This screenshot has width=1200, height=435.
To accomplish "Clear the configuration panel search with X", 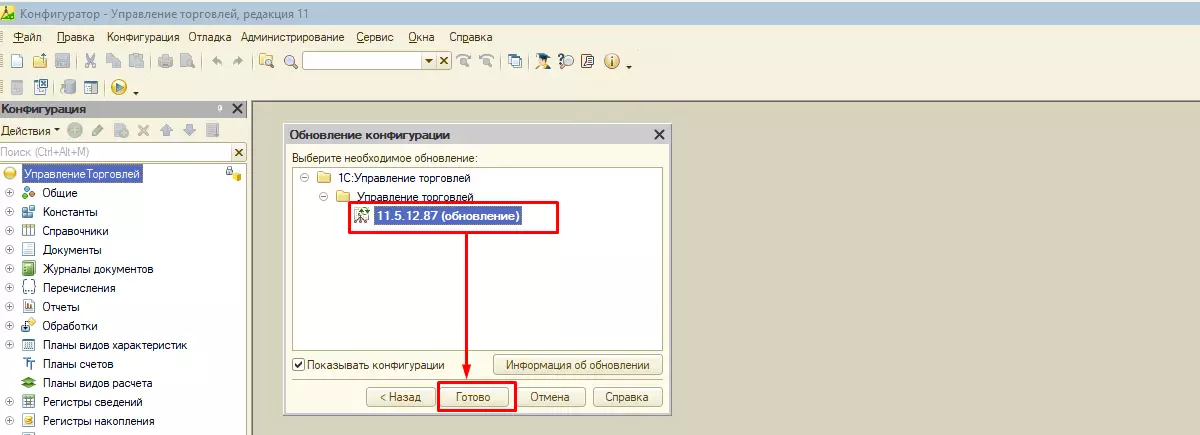I will [238, 152].
